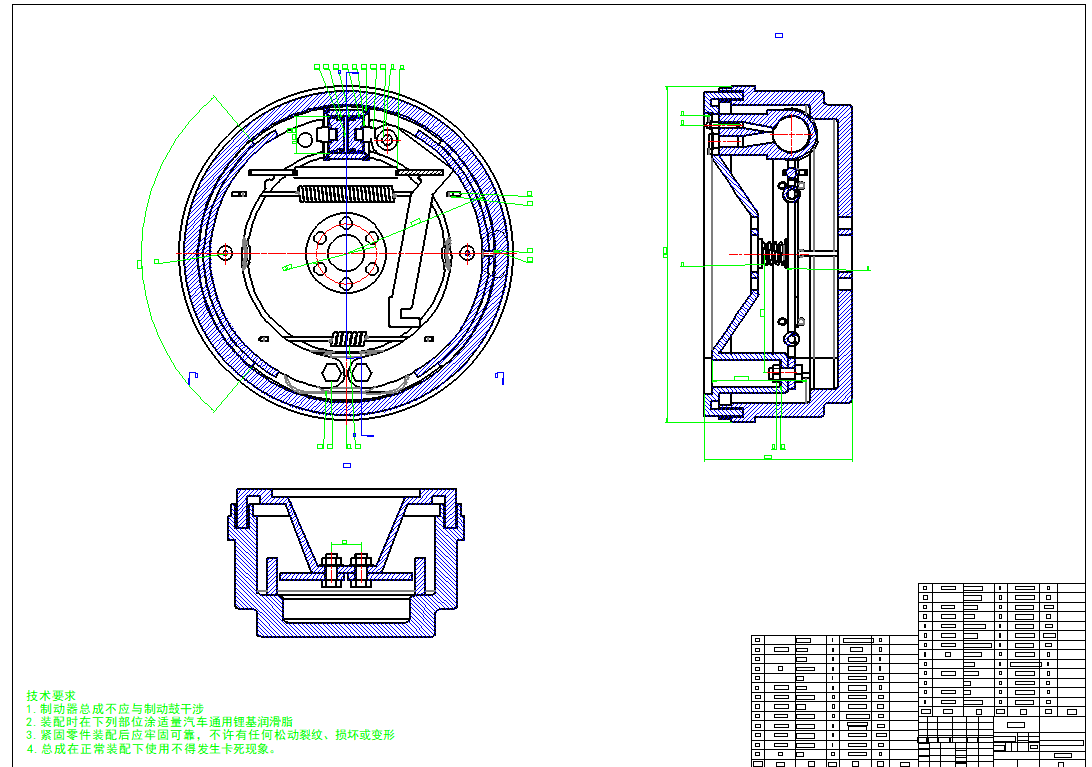Click the center hub of the front view

click(345, 253)
